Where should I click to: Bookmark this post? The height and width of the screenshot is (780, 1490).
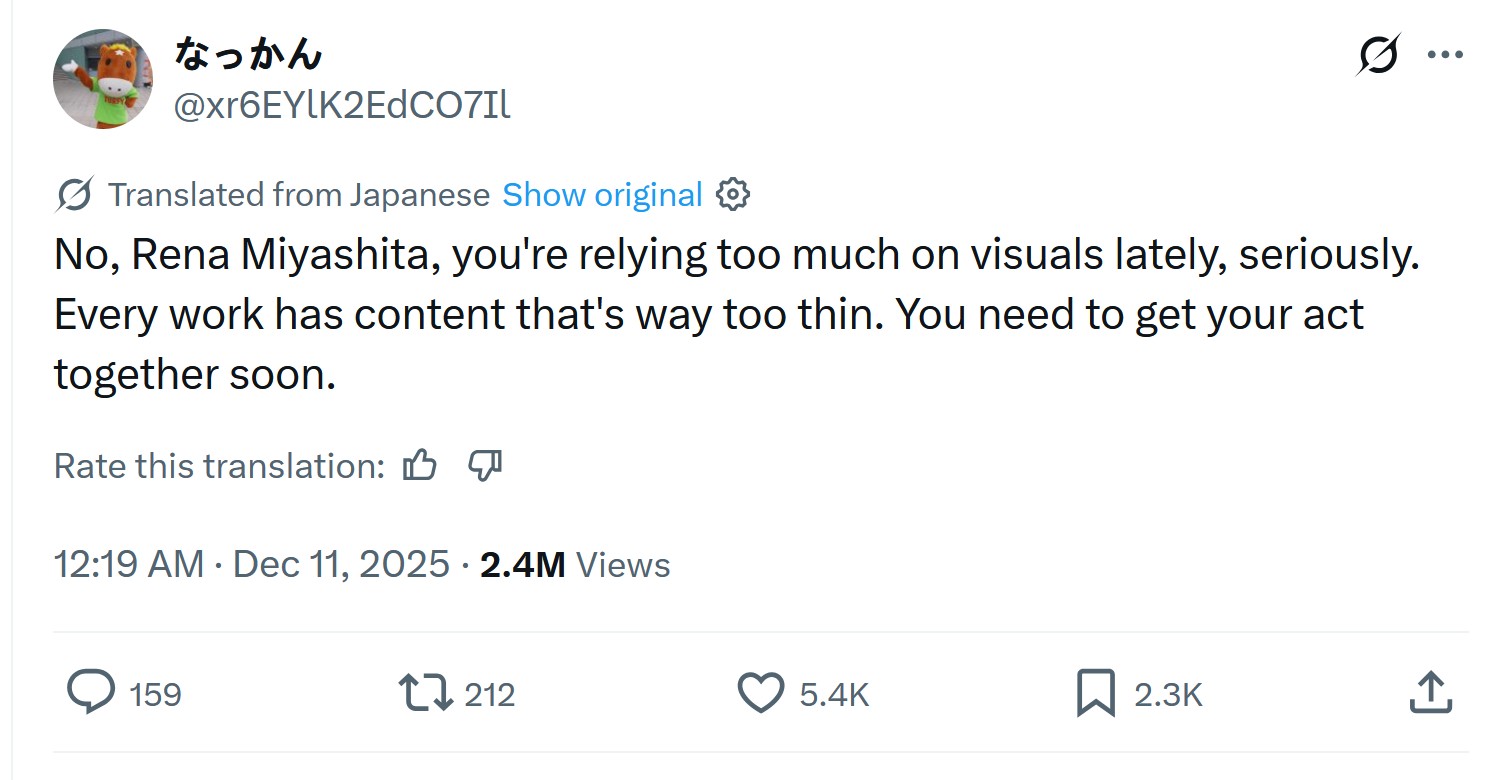1096,692
